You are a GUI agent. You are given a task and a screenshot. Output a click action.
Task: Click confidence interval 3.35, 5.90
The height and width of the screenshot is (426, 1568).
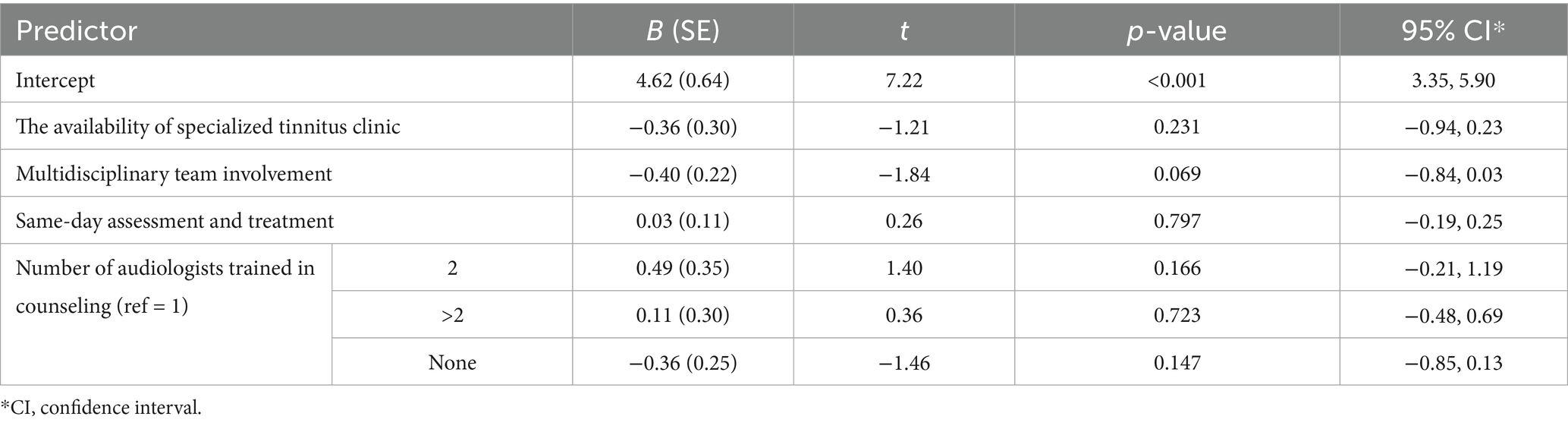point(1453,80)
